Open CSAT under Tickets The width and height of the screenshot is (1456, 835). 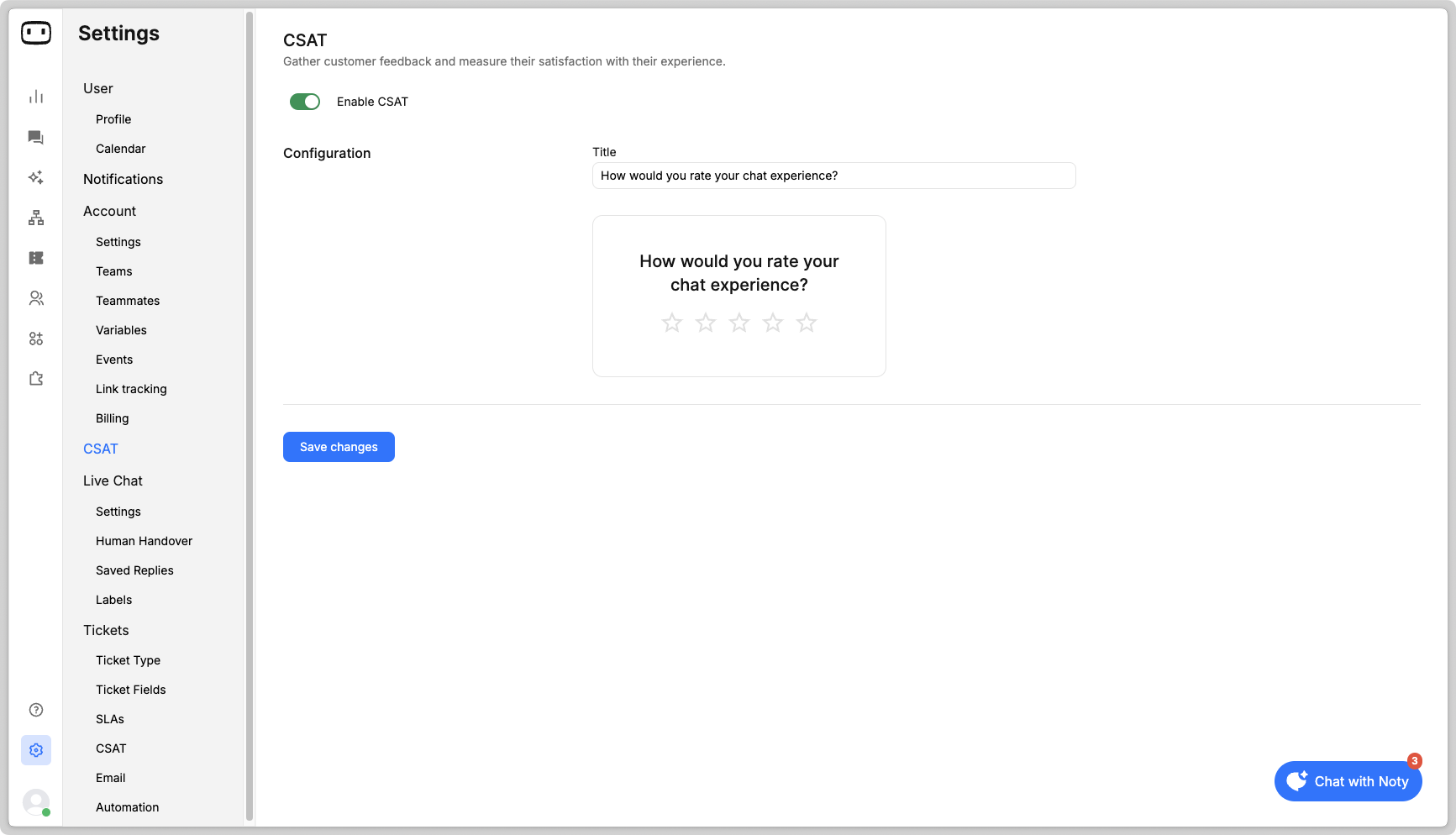click(111, 748)
